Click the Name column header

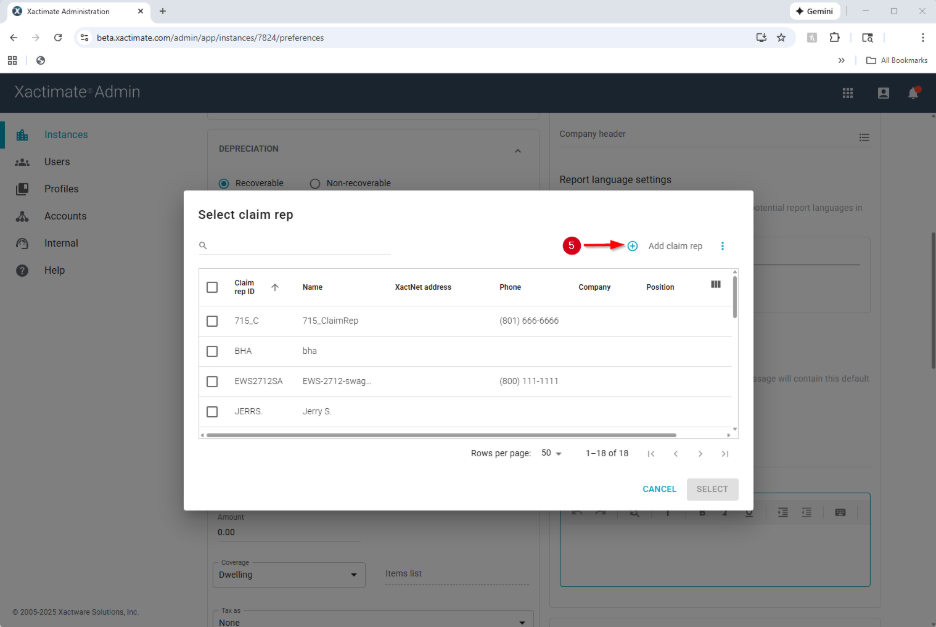312,287
